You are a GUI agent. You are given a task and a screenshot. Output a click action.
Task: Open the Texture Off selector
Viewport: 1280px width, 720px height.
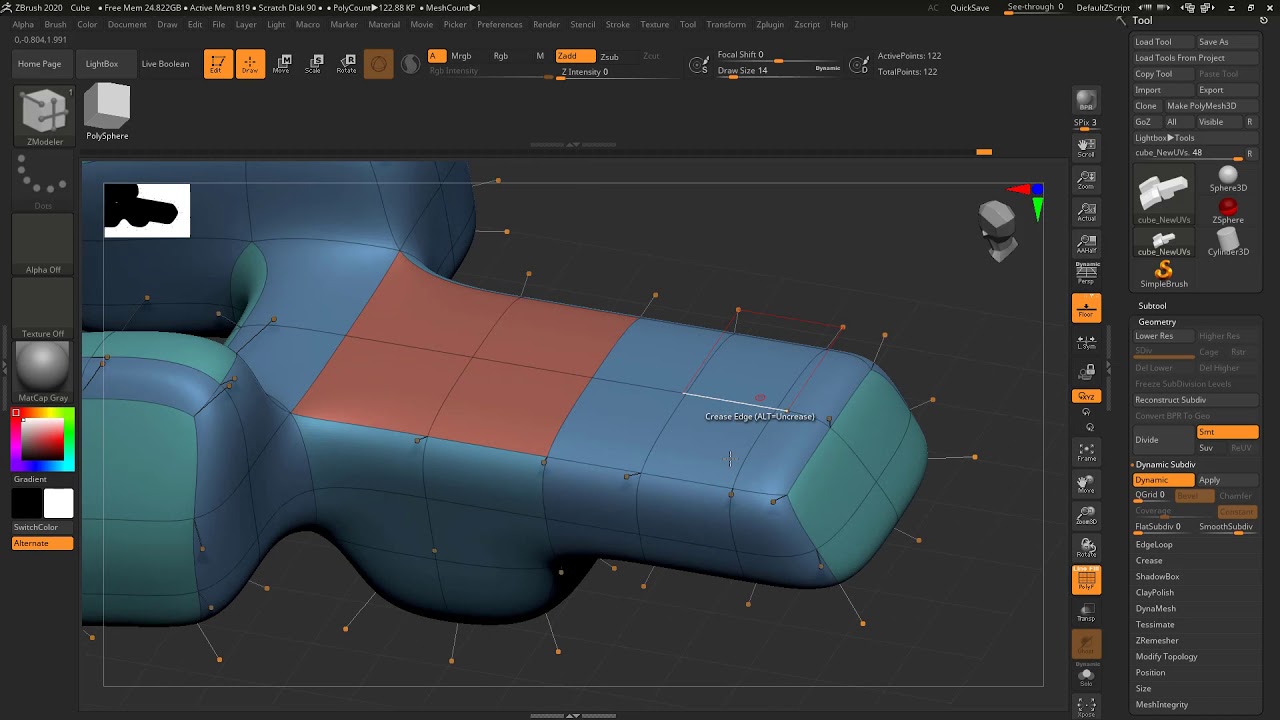tap(43, 310)
